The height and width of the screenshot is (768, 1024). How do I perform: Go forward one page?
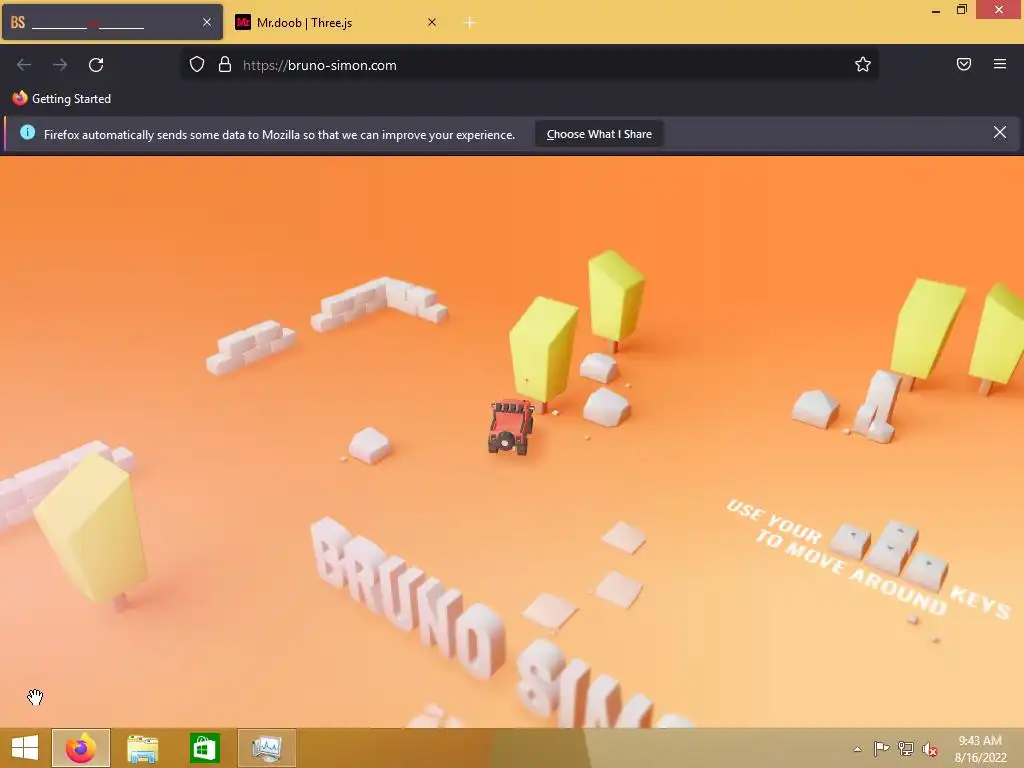[60, 65]
